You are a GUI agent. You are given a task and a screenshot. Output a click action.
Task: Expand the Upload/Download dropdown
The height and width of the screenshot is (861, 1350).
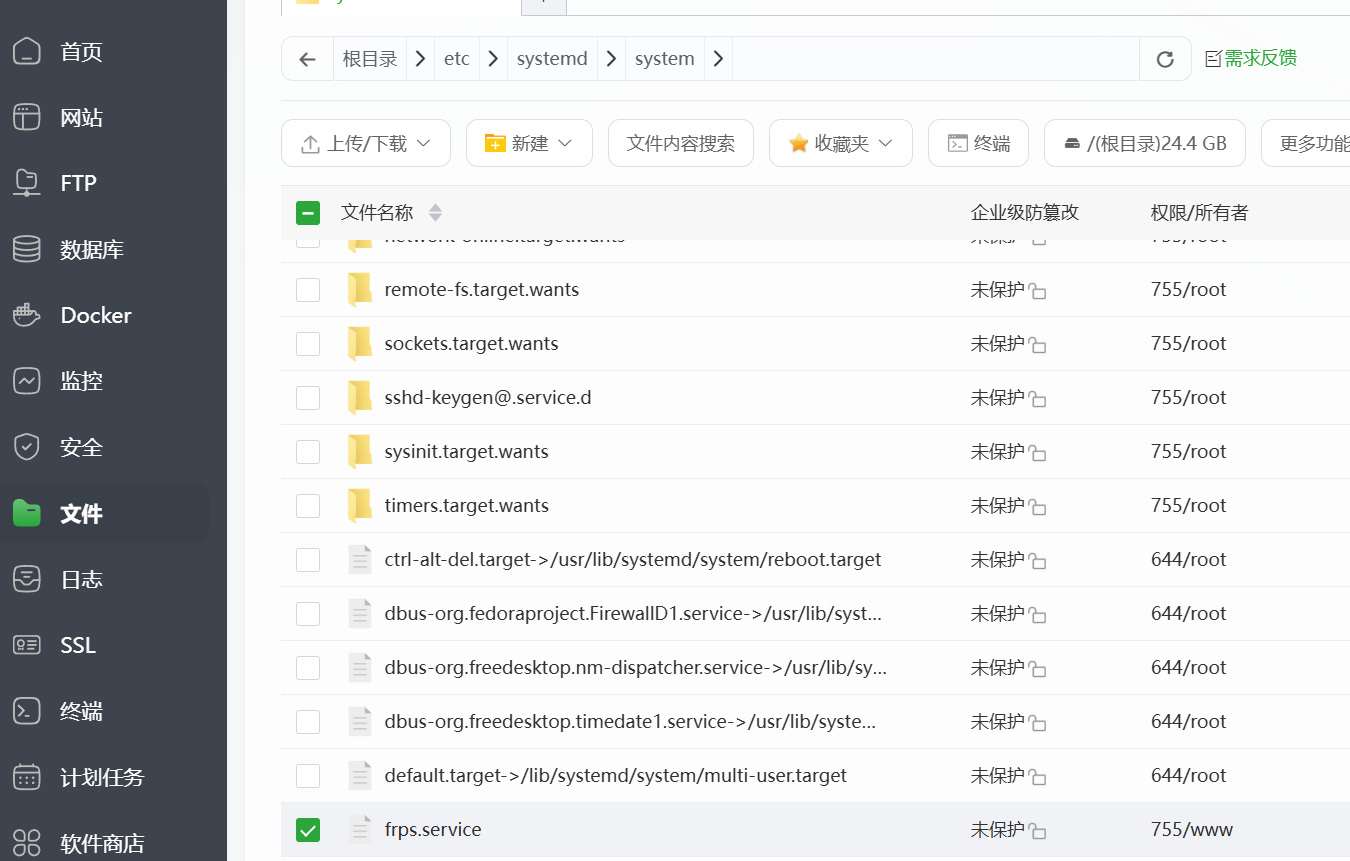pyautogui.click(x=366, y=143)
